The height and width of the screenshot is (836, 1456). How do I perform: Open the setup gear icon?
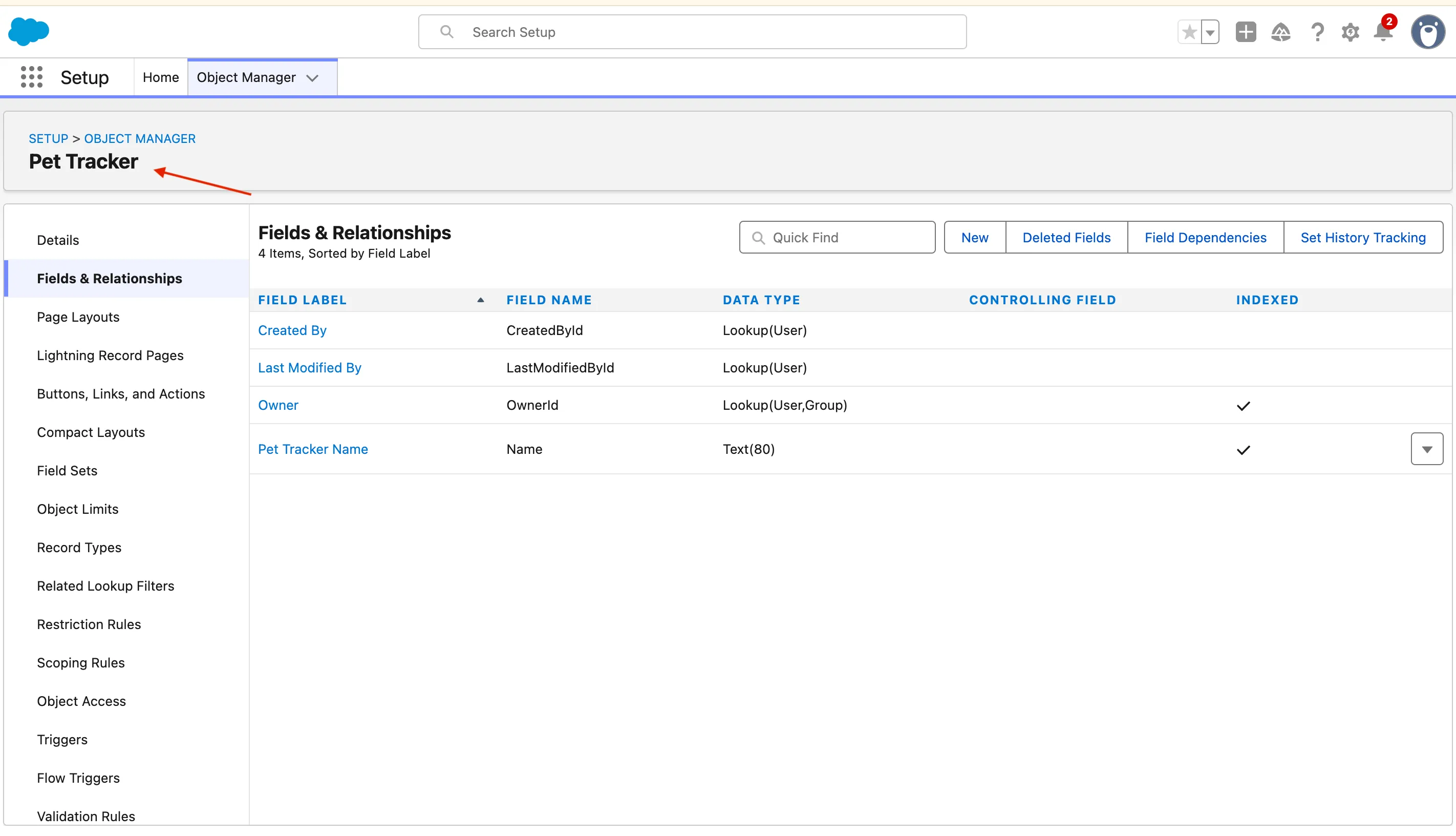(x=1350, y=32)
